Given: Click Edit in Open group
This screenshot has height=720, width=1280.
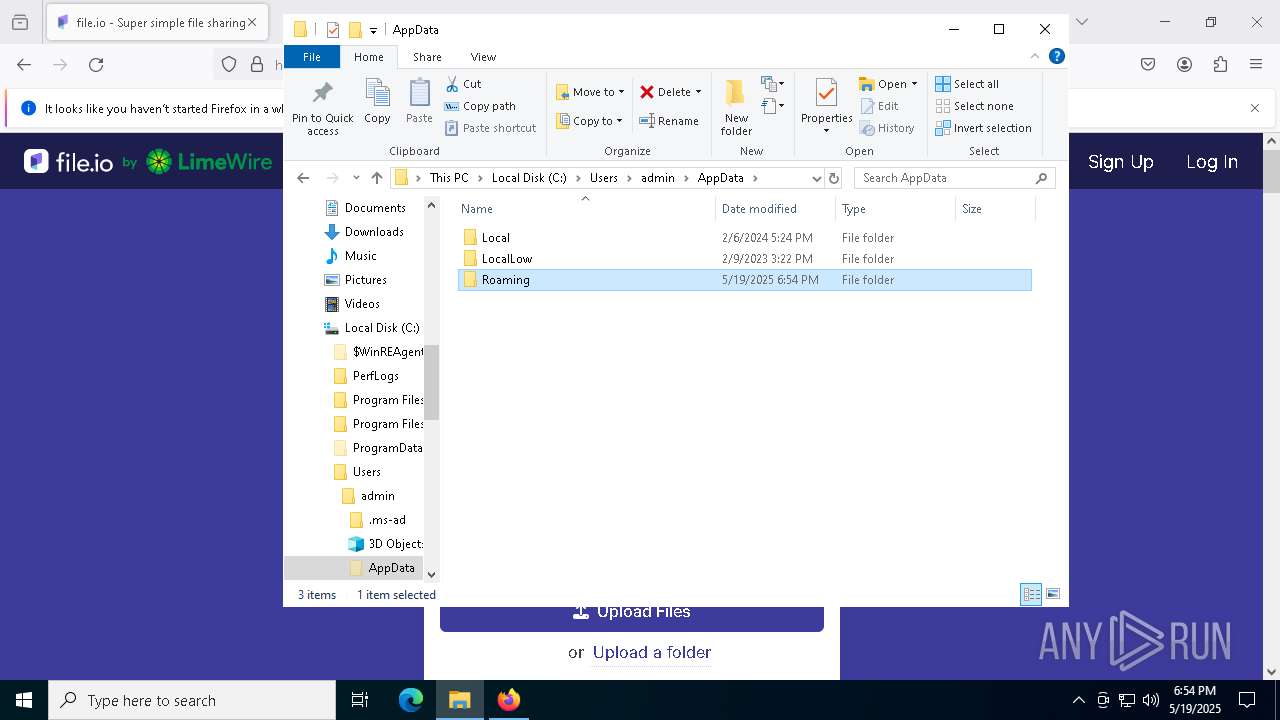Looking at the screenshot, I should coord(878,106).
